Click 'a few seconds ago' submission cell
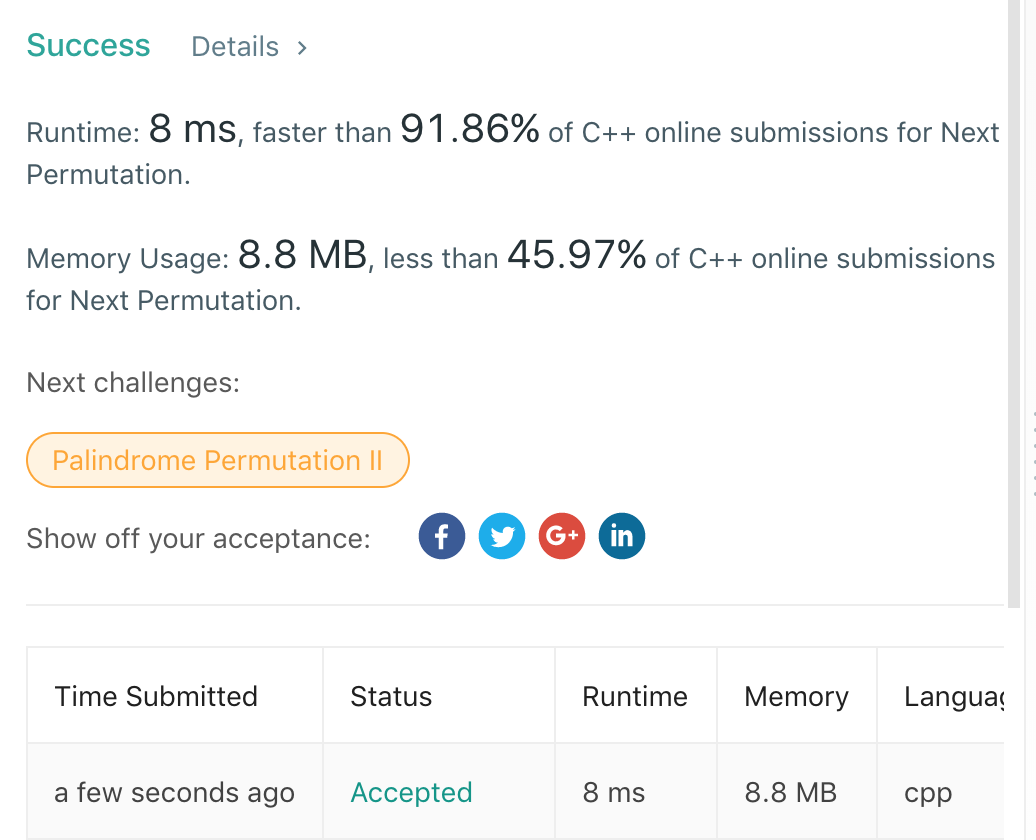The width and height of the screenshot is (1036, 840). pyautogui.click(x=174, y=793)
